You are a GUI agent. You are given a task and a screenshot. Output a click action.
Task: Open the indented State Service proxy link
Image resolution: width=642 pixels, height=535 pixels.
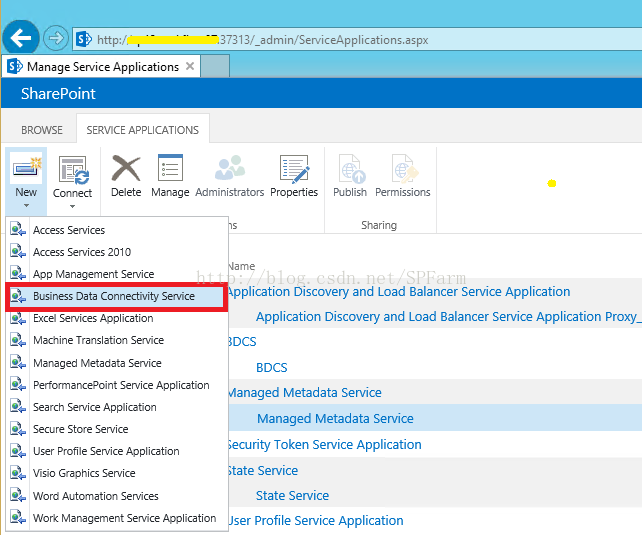click(292, 496)
